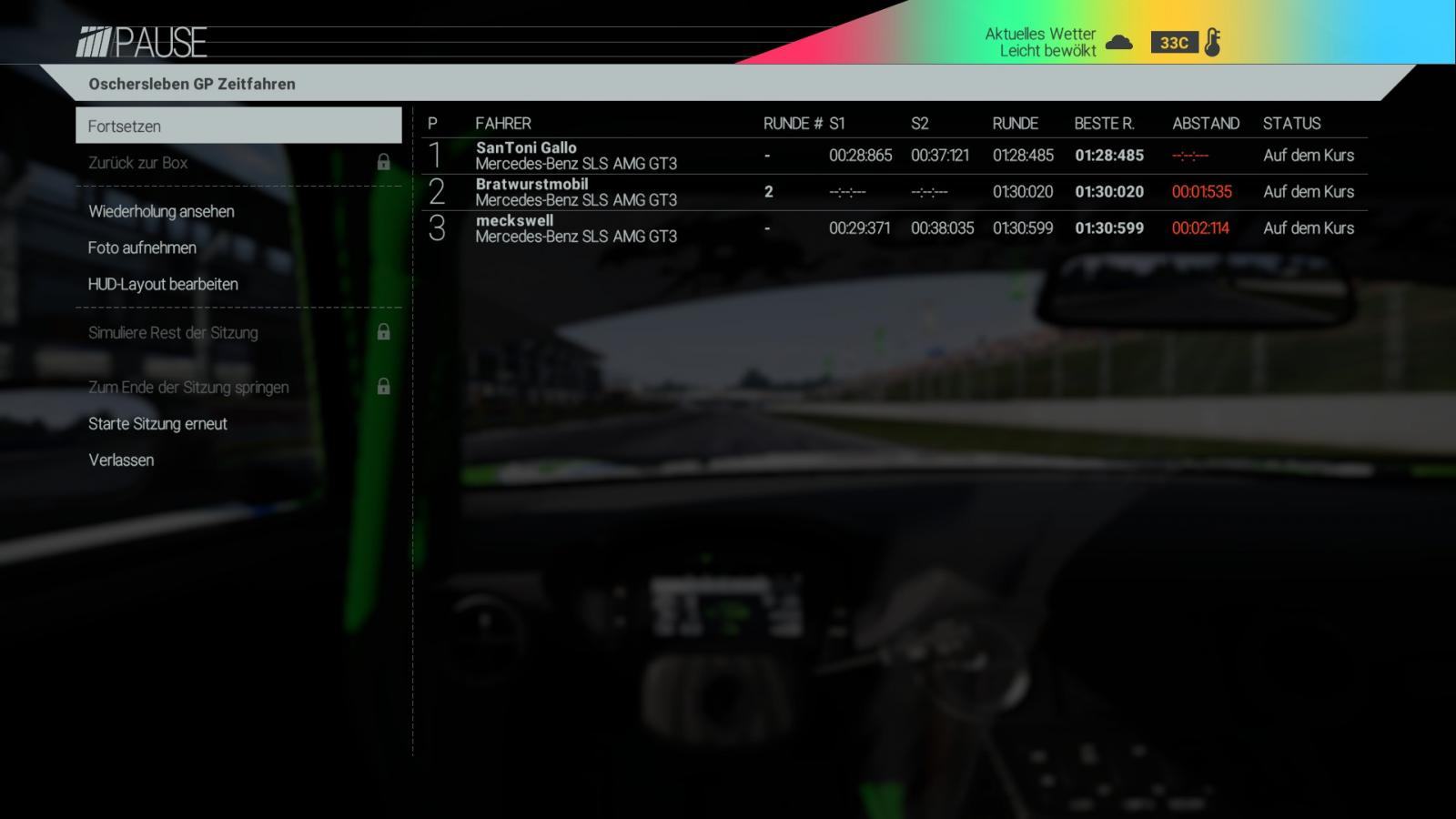
Task: Click the BESTE R. column header
Action: [1104, 124]
